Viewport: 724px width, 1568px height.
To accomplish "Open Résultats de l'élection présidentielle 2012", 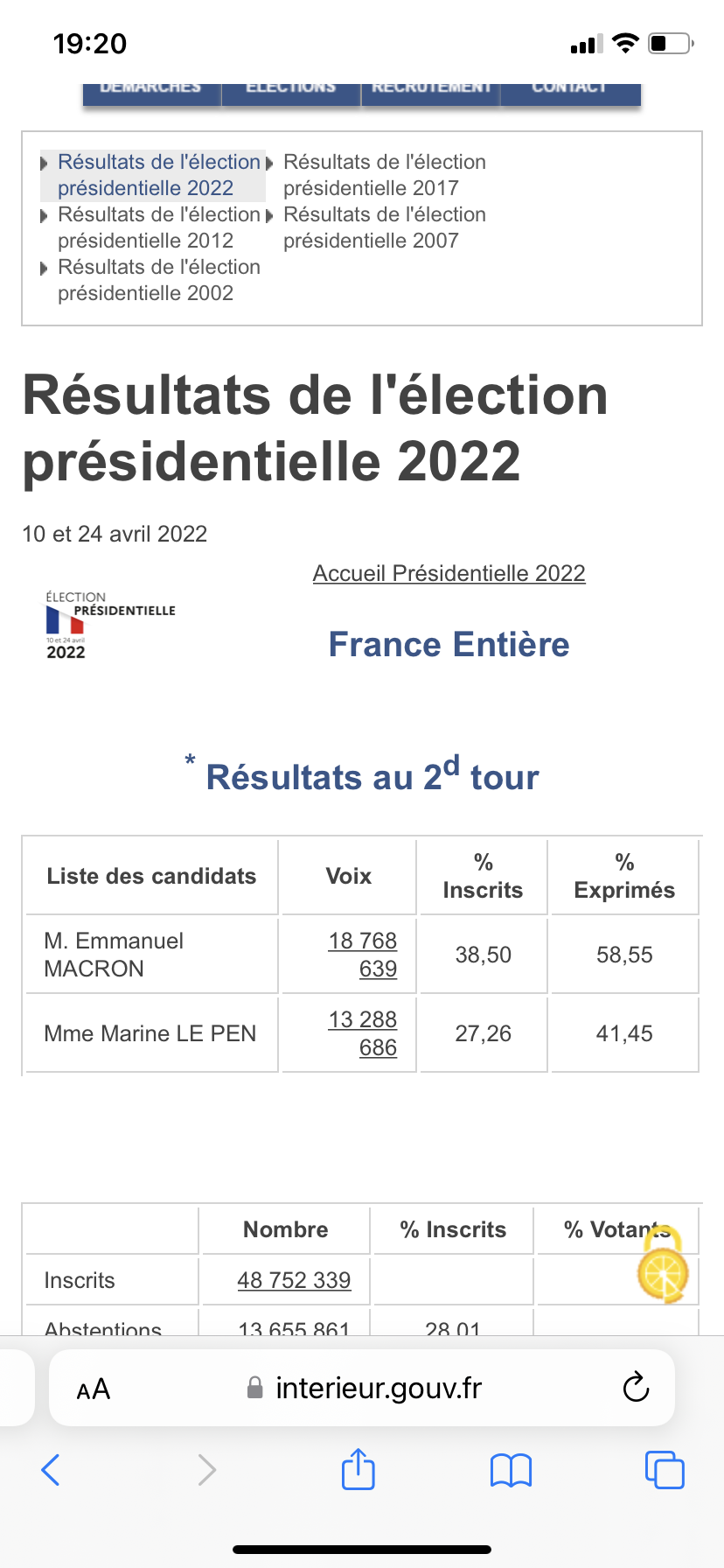I will (158, 227).
